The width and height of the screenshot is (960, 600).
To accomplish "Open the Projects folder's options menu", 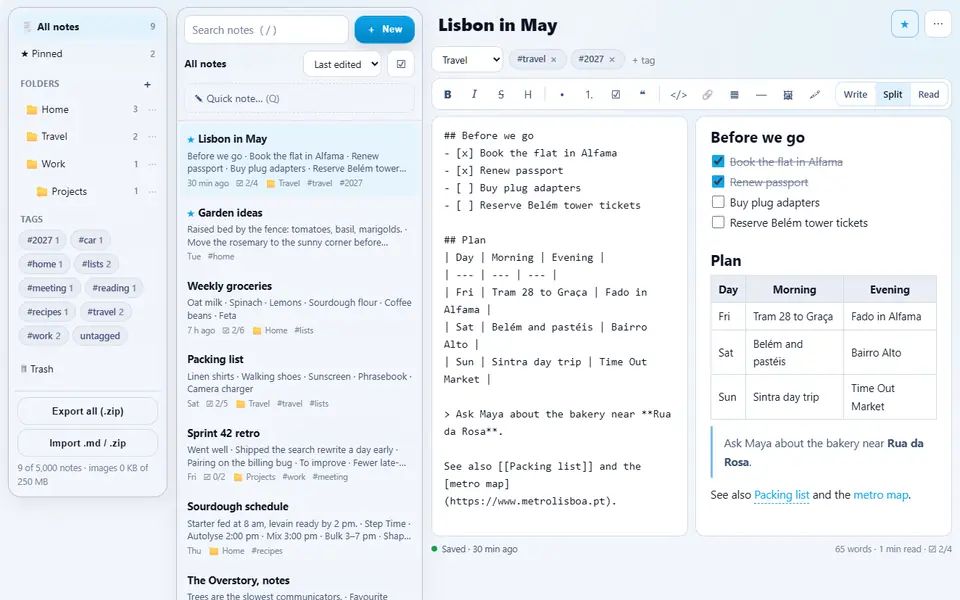I will point(152,192).
